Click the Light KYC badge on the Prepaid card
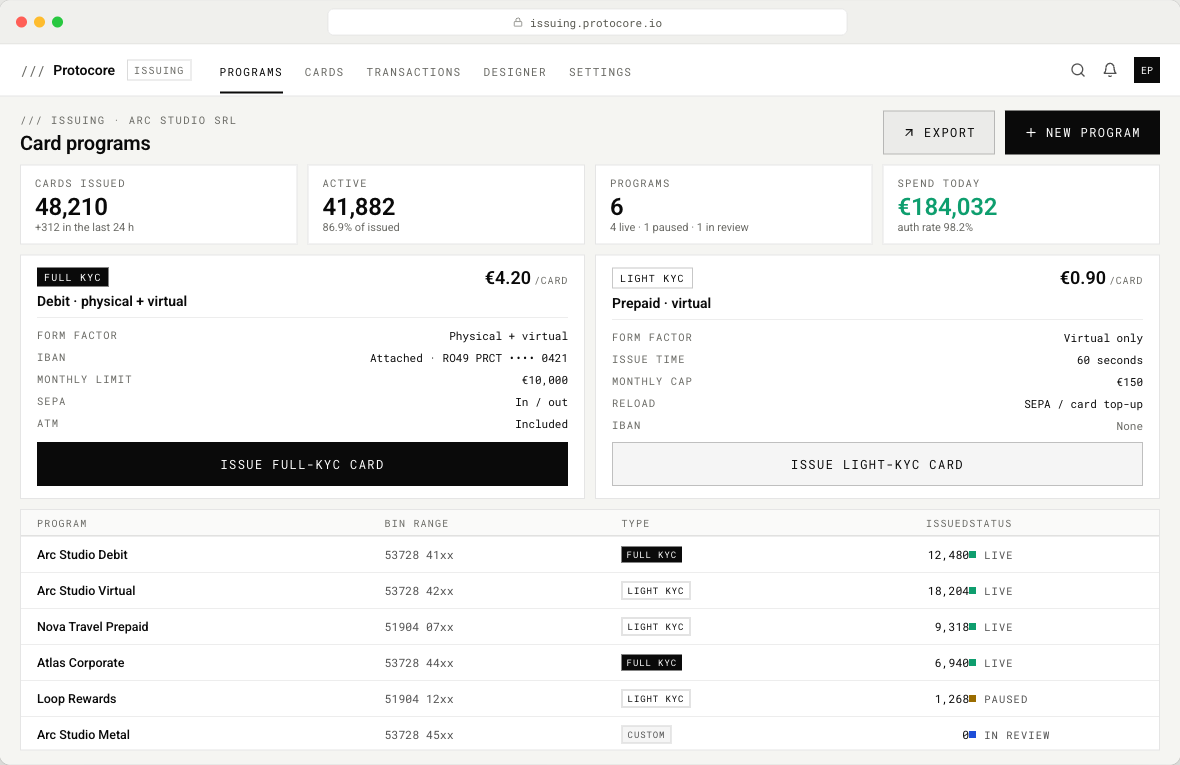Screen dimensions: 1180x765 652,278
